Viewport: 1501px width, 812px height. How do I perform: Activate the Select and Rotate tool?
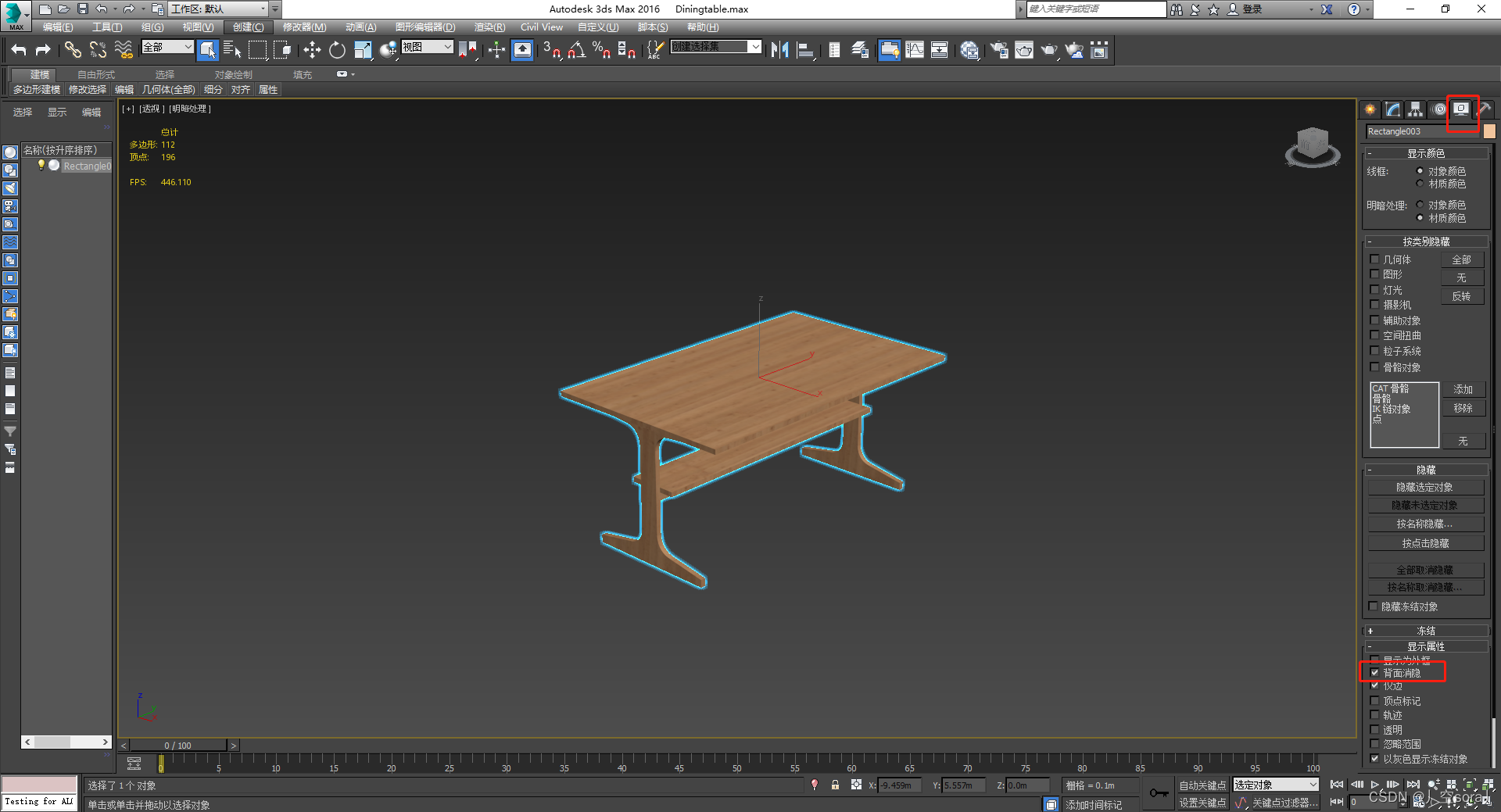pyautogui.click(x=336, y=49)
